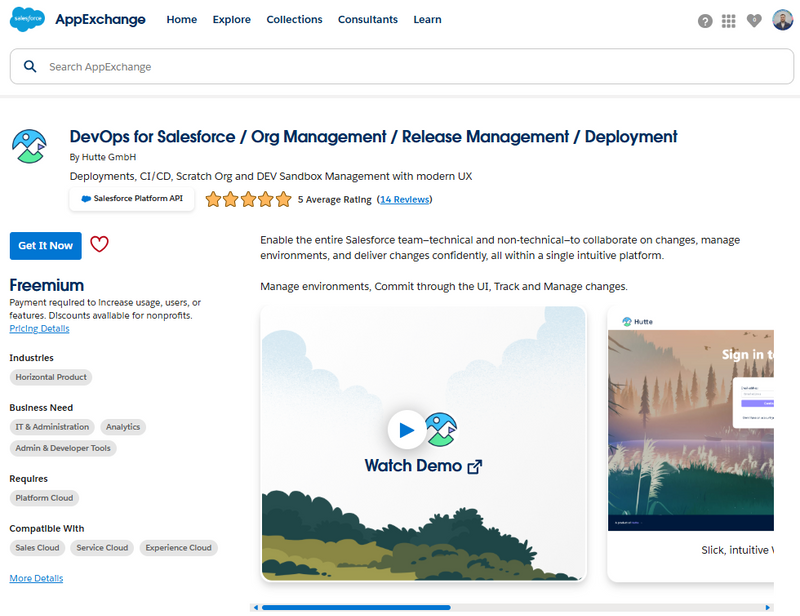
Task: Select the Analytics tag
Action: [123, 427]
